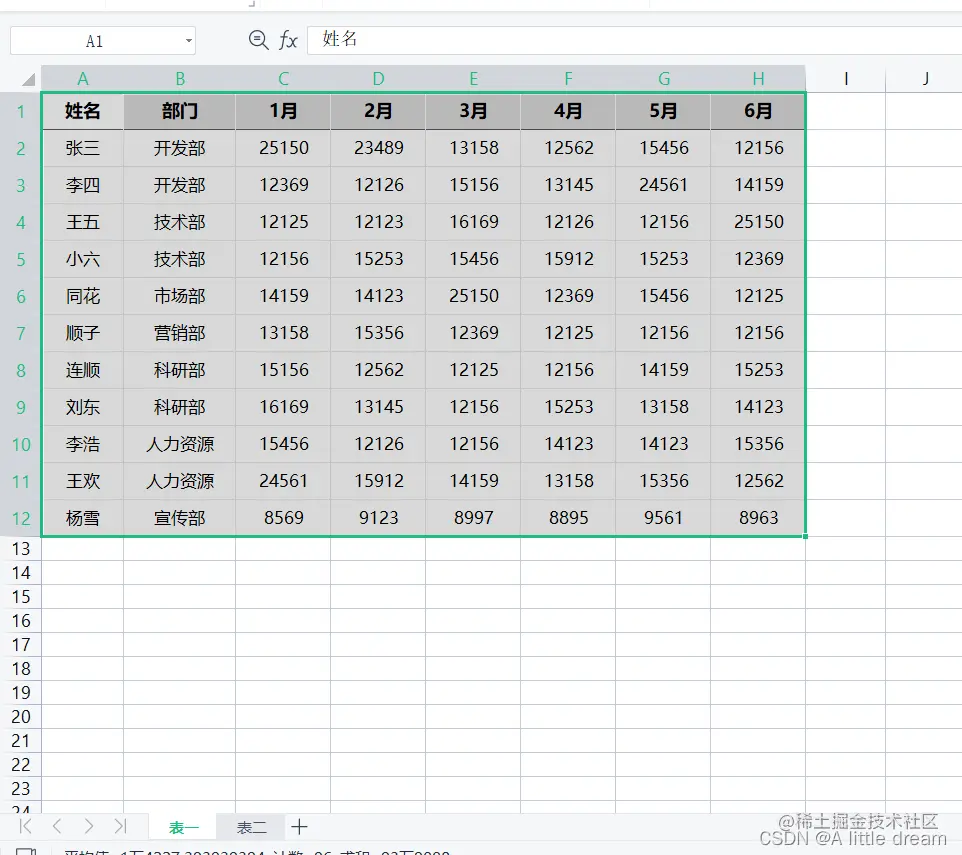Click name cell 王五
The height and width of the screenshot is (855, 962).
point(83,222)
